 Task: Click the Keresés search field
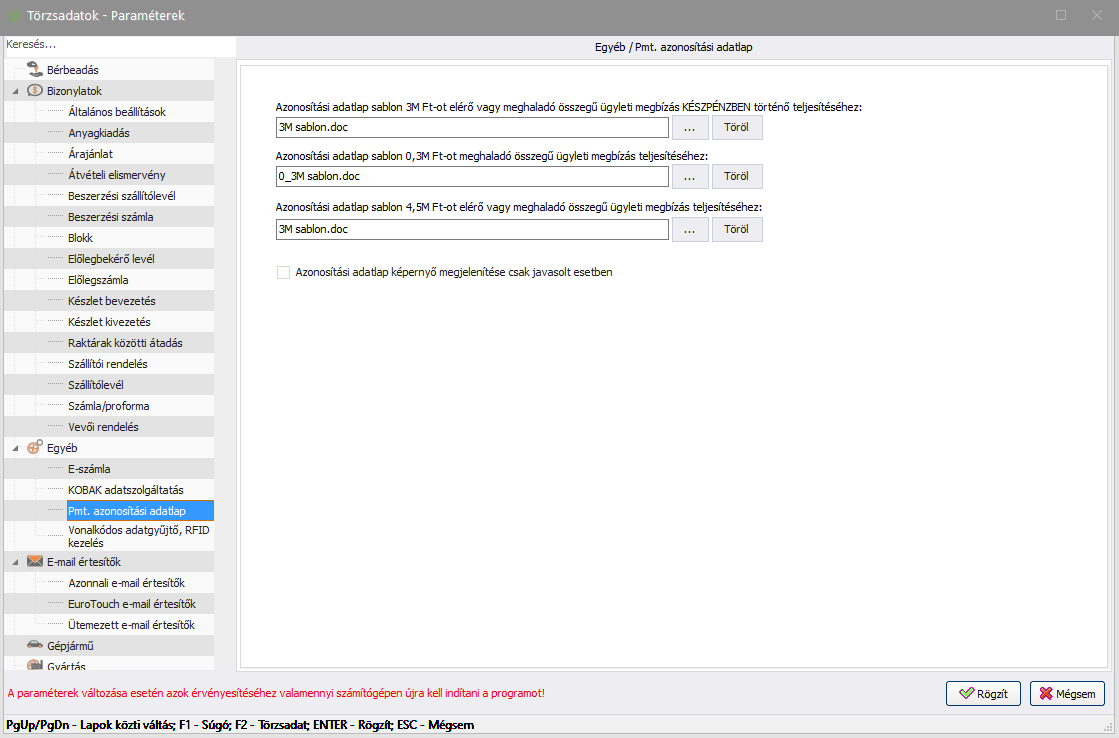click(118, 45)
